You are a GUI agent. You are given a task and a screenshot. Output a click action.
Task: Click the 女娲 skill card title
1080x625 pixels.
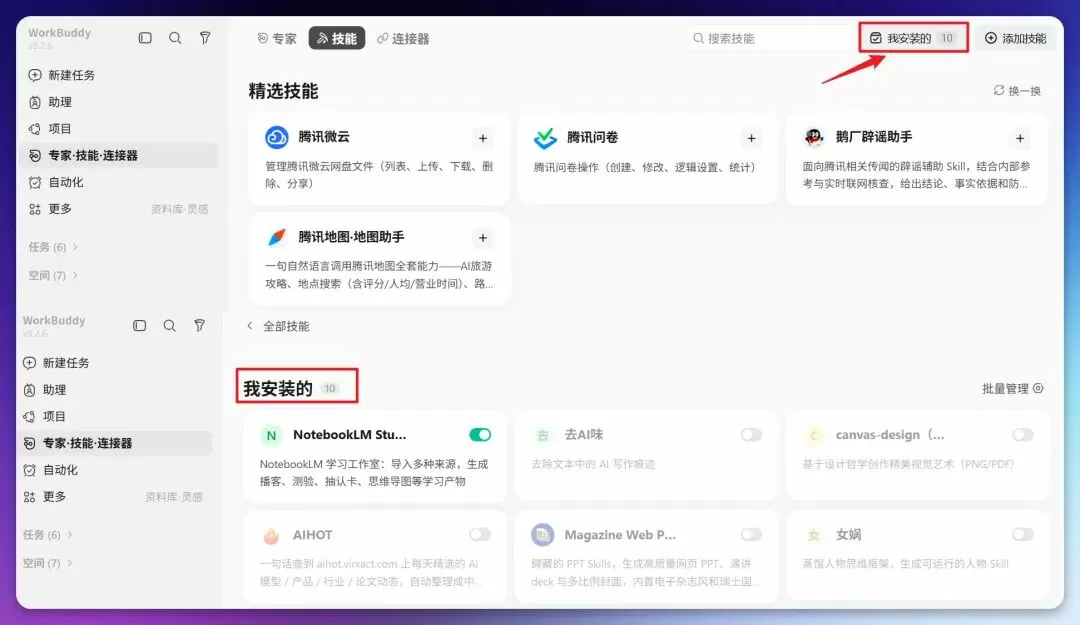coord(849,535)
